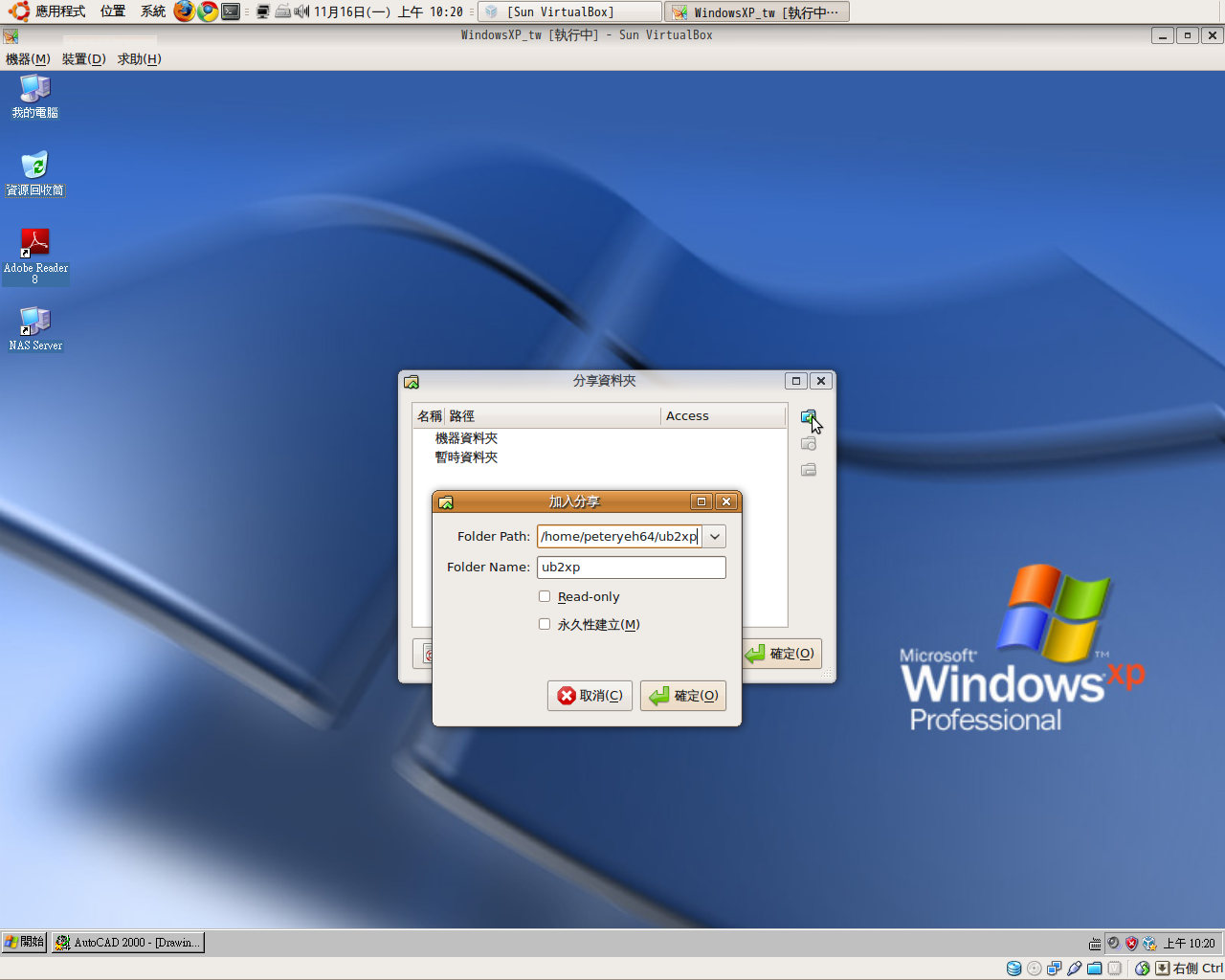Click the CD/DVD status bar icon
Screen dimensions: 1225x980
click(x=1034, y=969)
